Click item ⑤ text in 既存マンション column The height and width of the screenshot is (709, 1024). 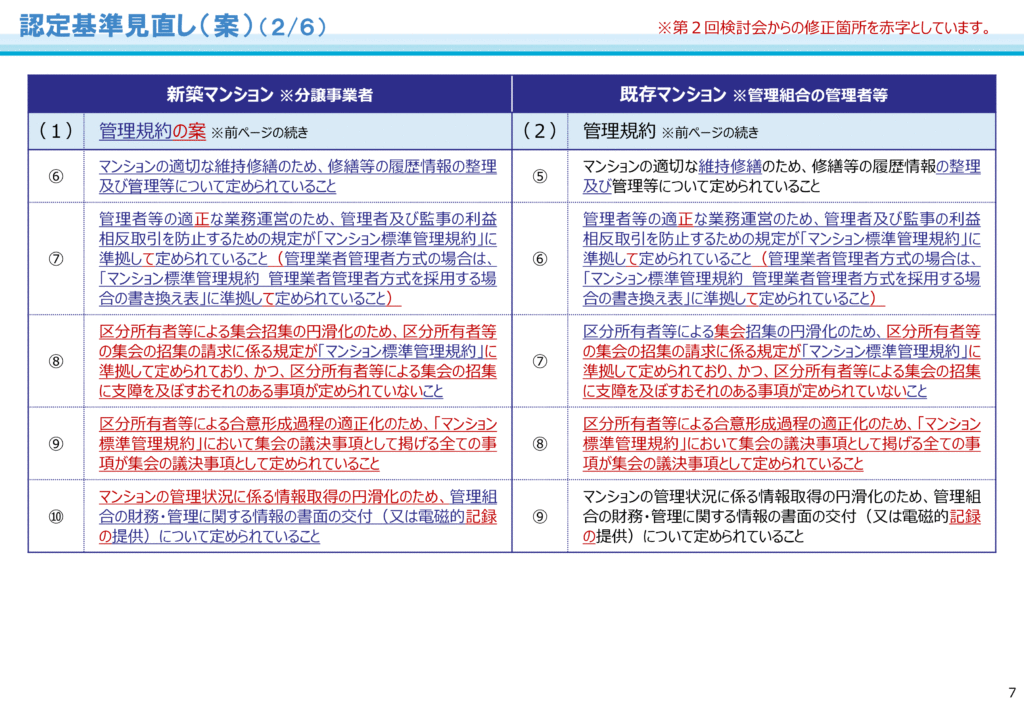click(781, 176)
